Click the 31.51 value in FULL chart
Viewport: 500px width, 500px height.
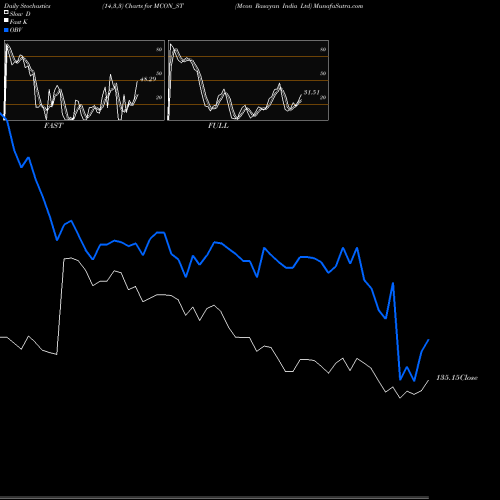(312, 92)
